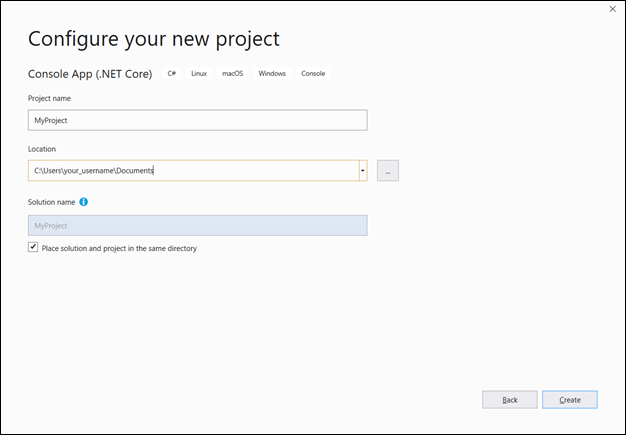
Task: Expand the Location dropdown arrow
Action: pyautogui.click(x=361, y=171)
